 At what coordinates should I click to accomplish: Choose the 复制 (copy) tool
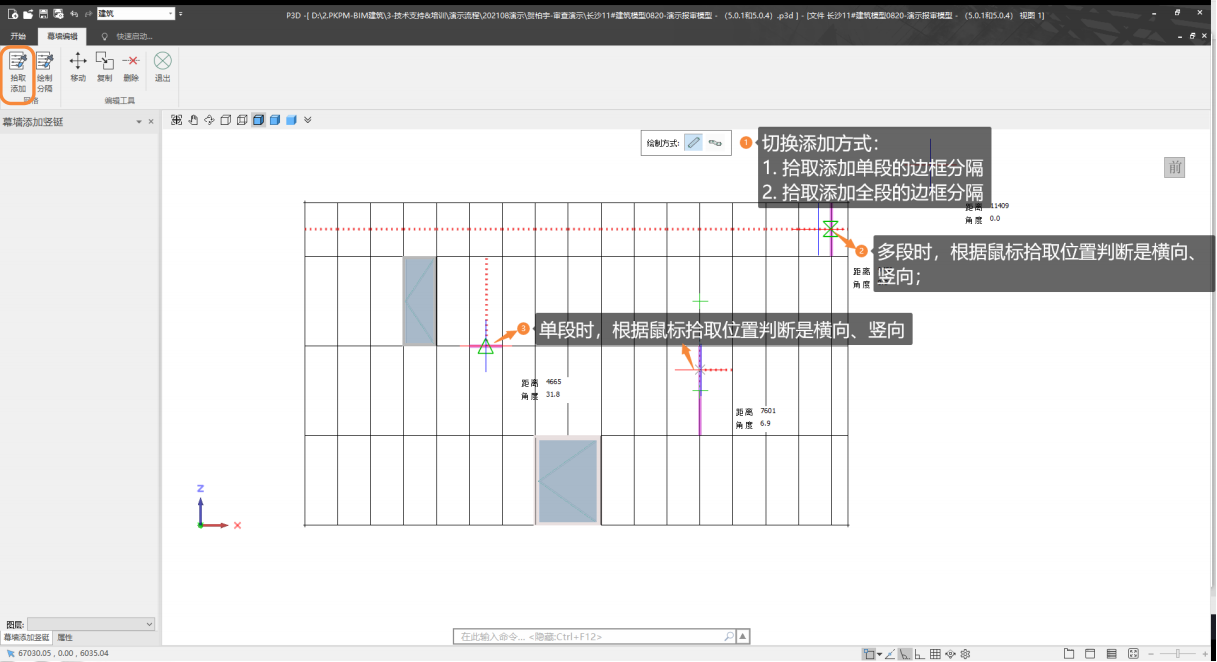pyautogui.click(x=105, y=67)
